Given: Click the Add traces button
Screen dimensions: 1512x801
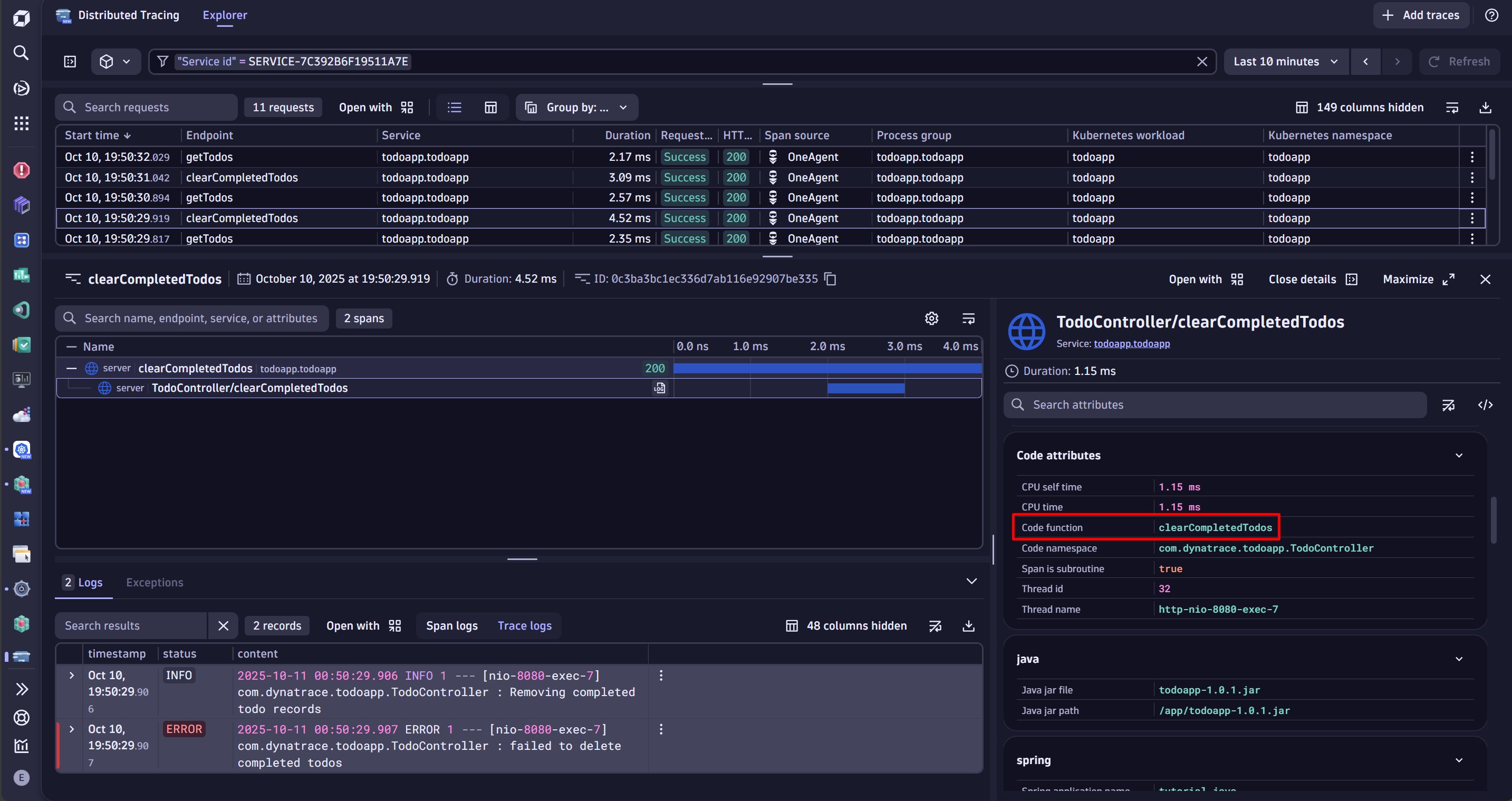Looking at the screenshot, I should tap(1420, 15).
